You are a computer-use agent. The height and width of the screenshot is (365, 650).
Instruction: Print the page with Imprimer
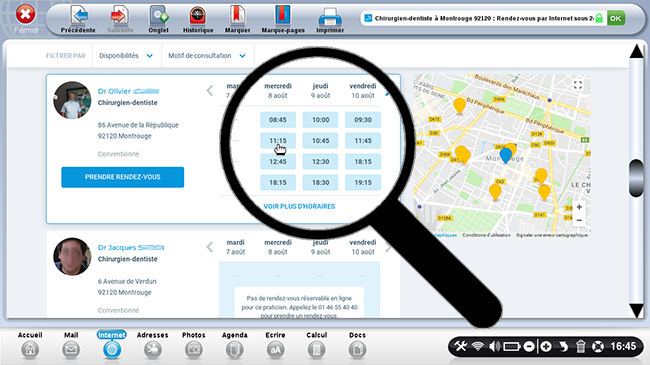click(x=330, y=19)
